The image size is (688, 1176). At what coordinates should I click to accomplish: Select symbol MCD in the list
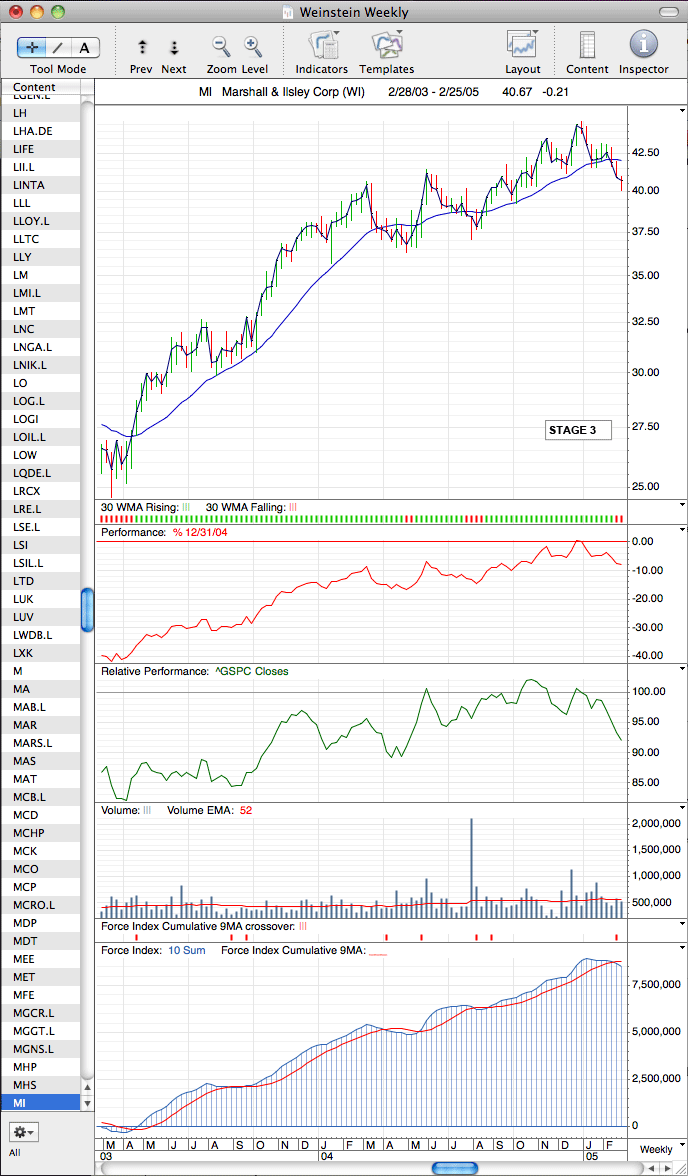coord(41,814)
